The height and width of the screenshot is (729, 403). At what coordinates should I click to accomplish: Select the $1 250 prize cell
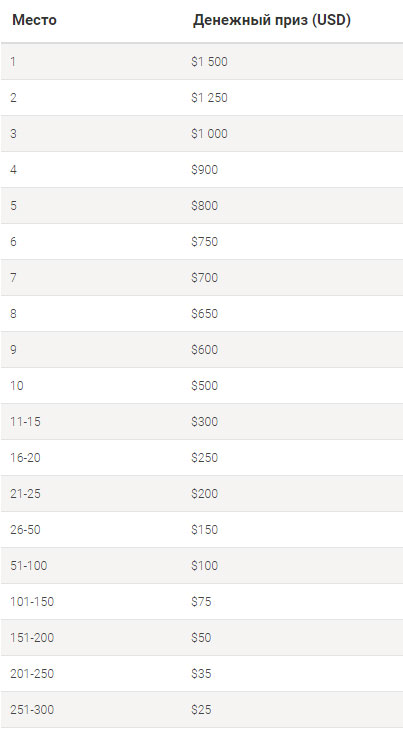point(209,98)
